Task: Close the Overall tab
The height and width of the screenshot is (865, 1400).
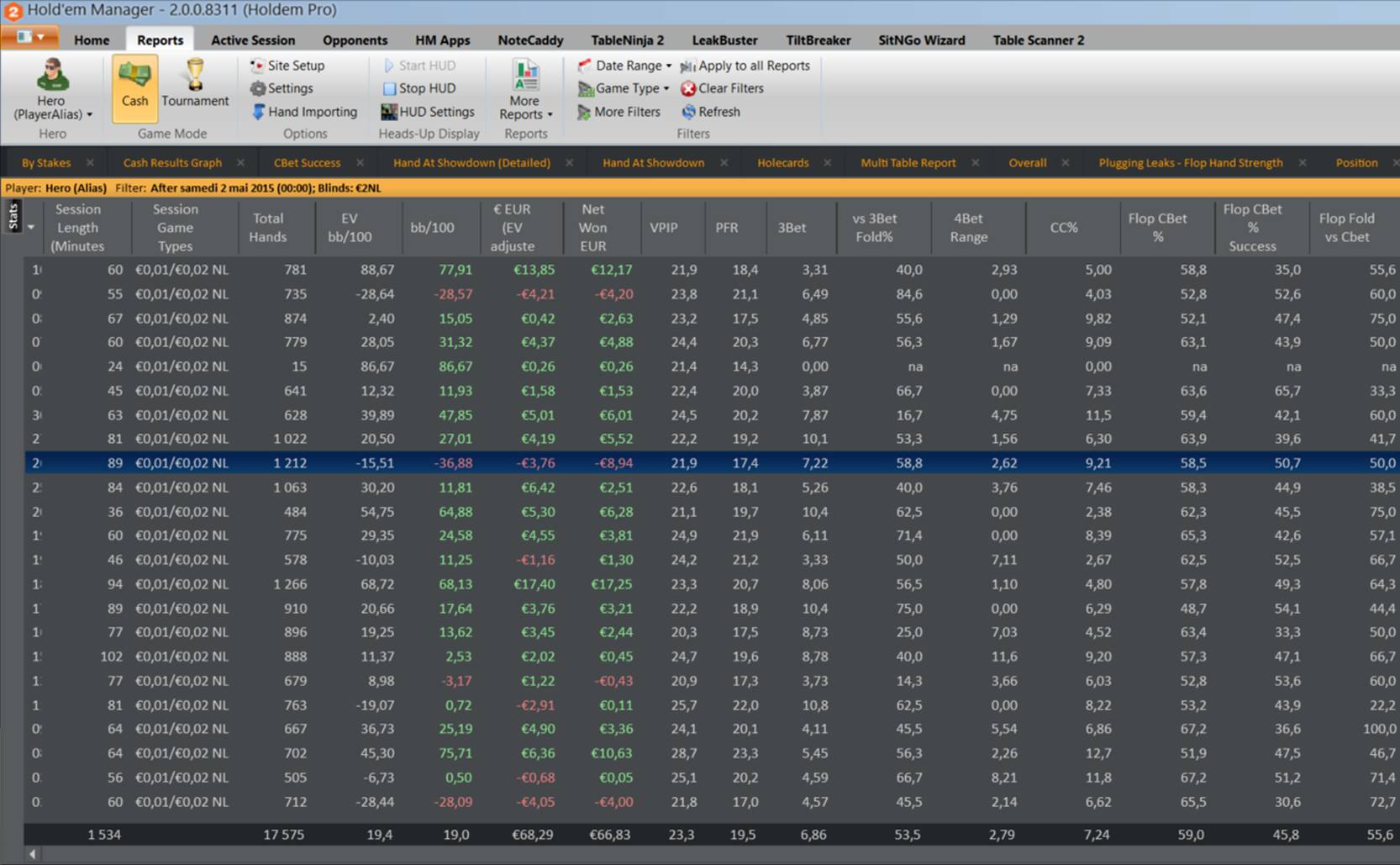Action: coord(1066,163)
